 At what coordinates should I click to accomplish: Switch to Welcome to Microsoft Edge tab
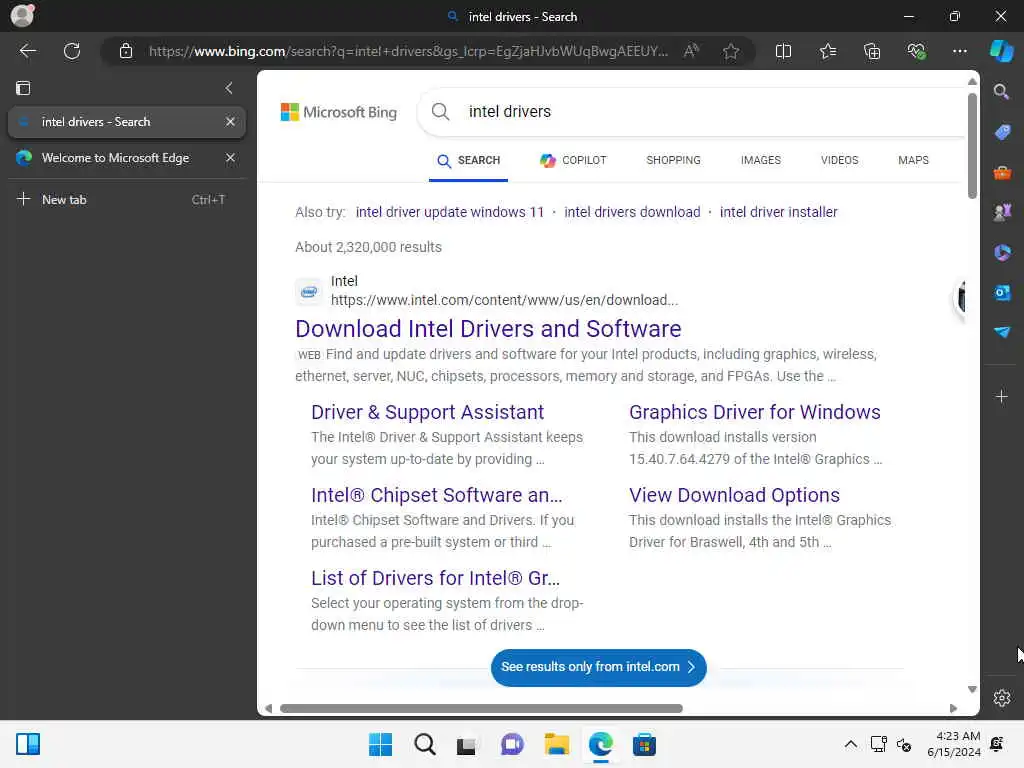click(x=115, y=157)
